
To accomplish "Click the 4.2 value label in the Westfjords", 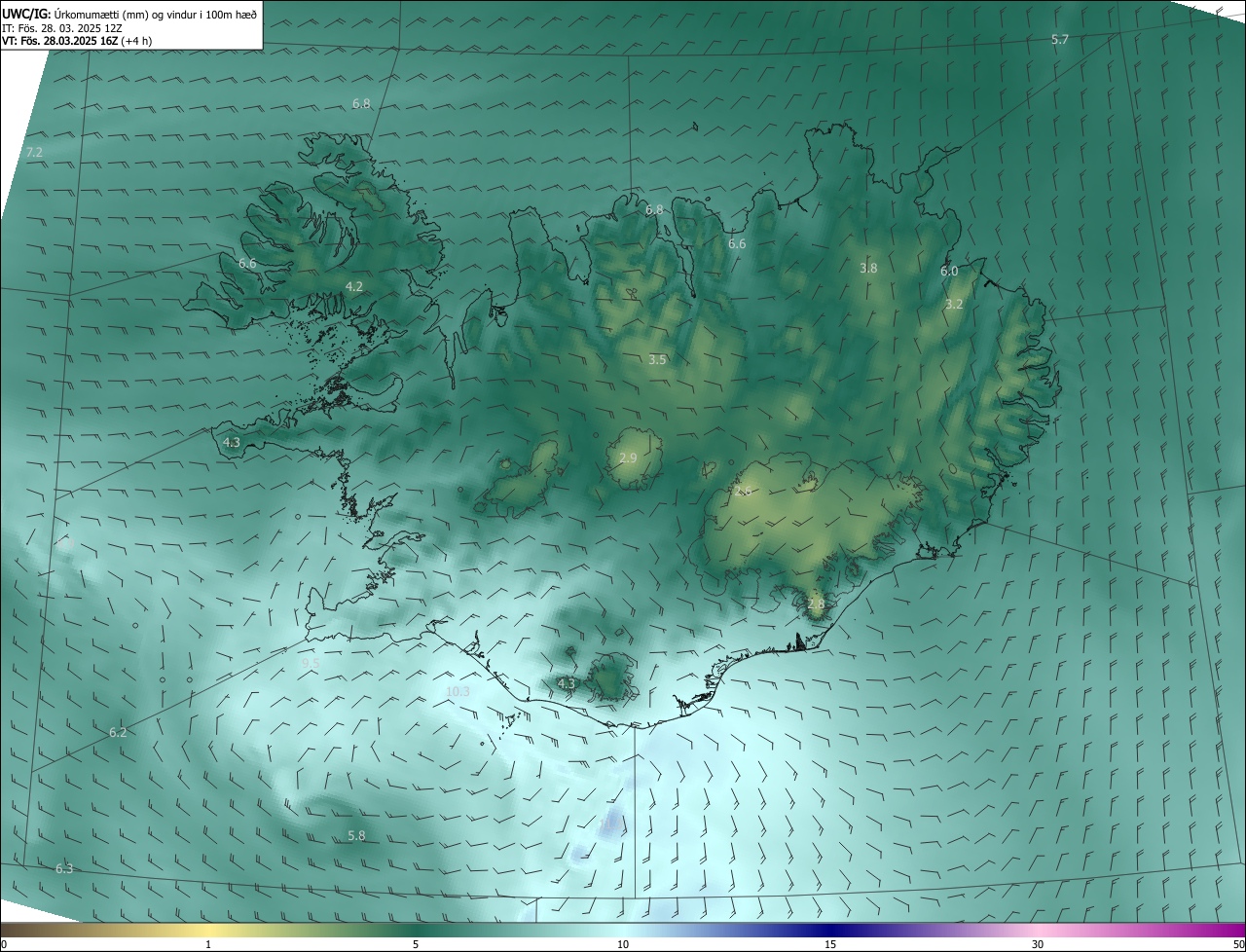I will (354, 286).
